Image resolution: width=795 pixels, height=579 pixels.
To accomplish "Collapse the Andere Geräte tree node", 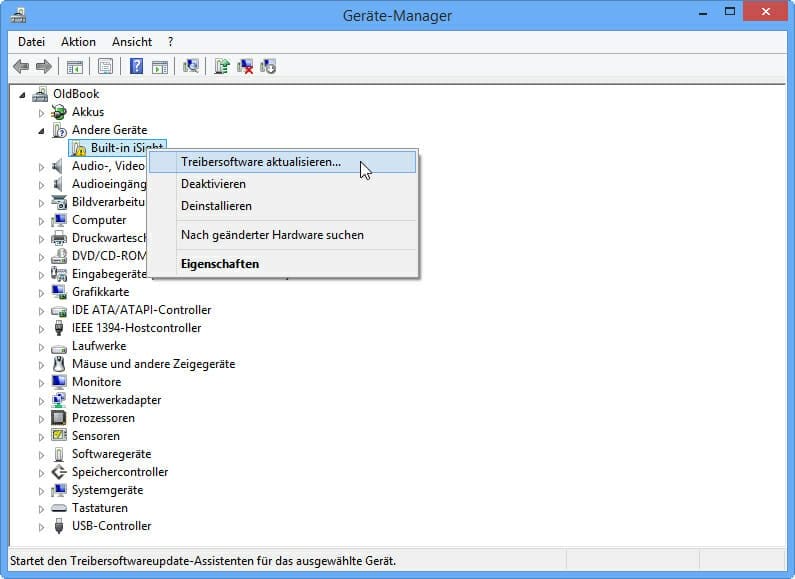I will [41, 130].
